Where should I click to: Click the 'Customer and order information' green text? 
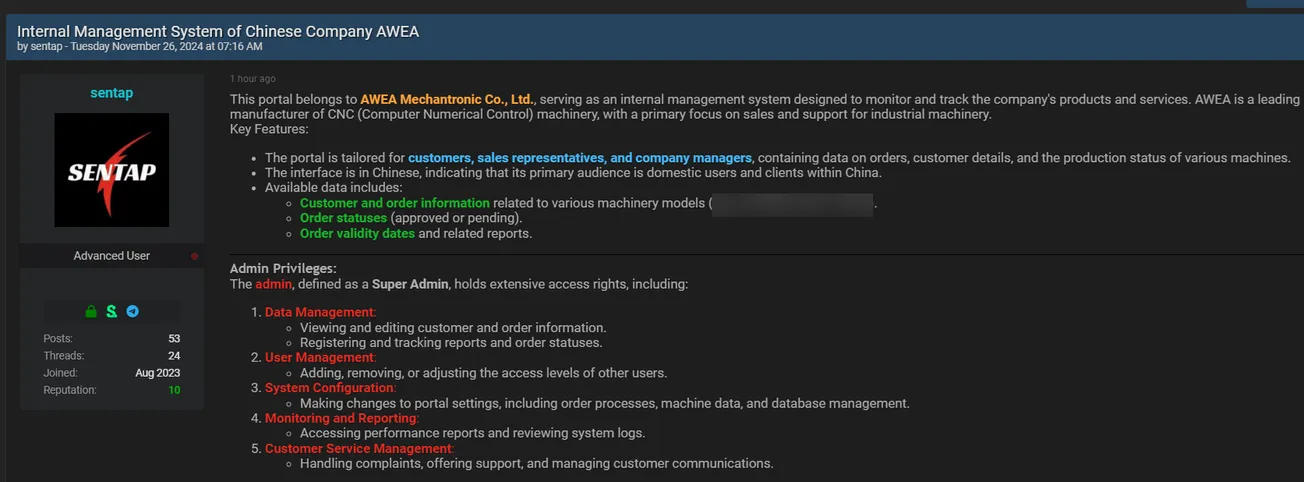coord(395,203)
